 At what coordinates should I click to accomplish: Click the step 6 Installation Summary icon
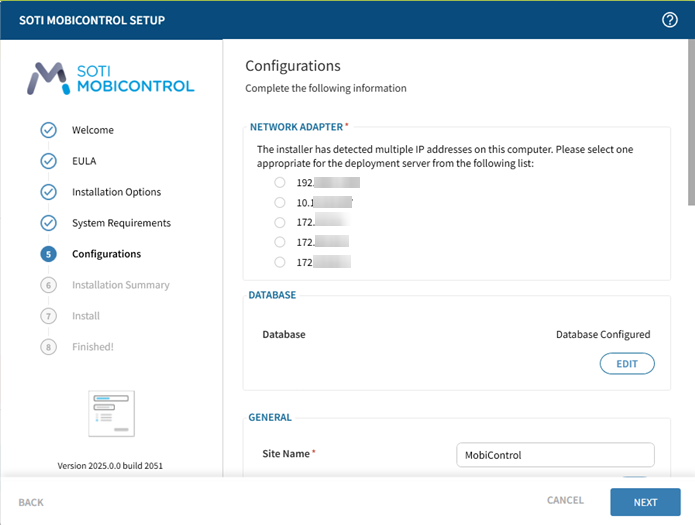click(x=48, y=285)
